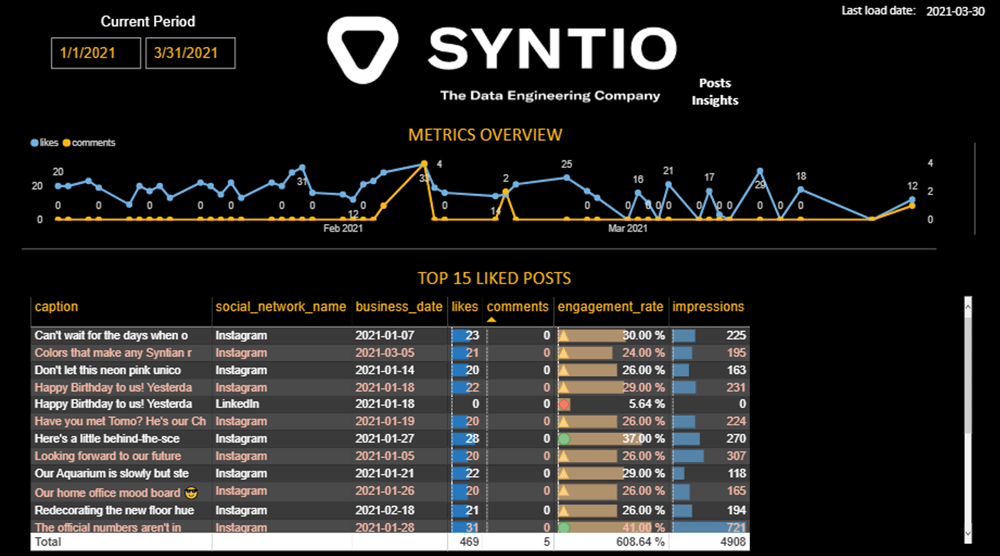Click the start date field 1/1/2021
1000x556 pixels.
point(96,53)
